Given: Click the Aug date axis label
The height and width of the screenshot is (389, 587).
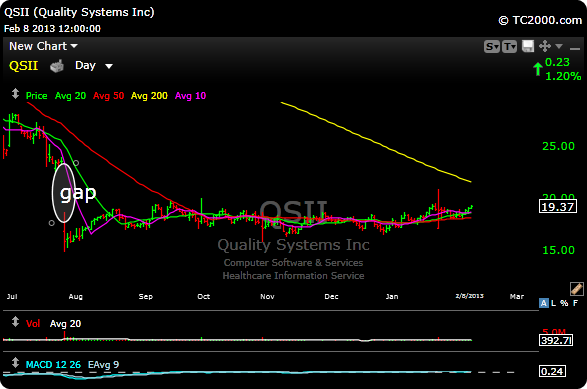Looking at the screenshot, I should click(76, 297).
